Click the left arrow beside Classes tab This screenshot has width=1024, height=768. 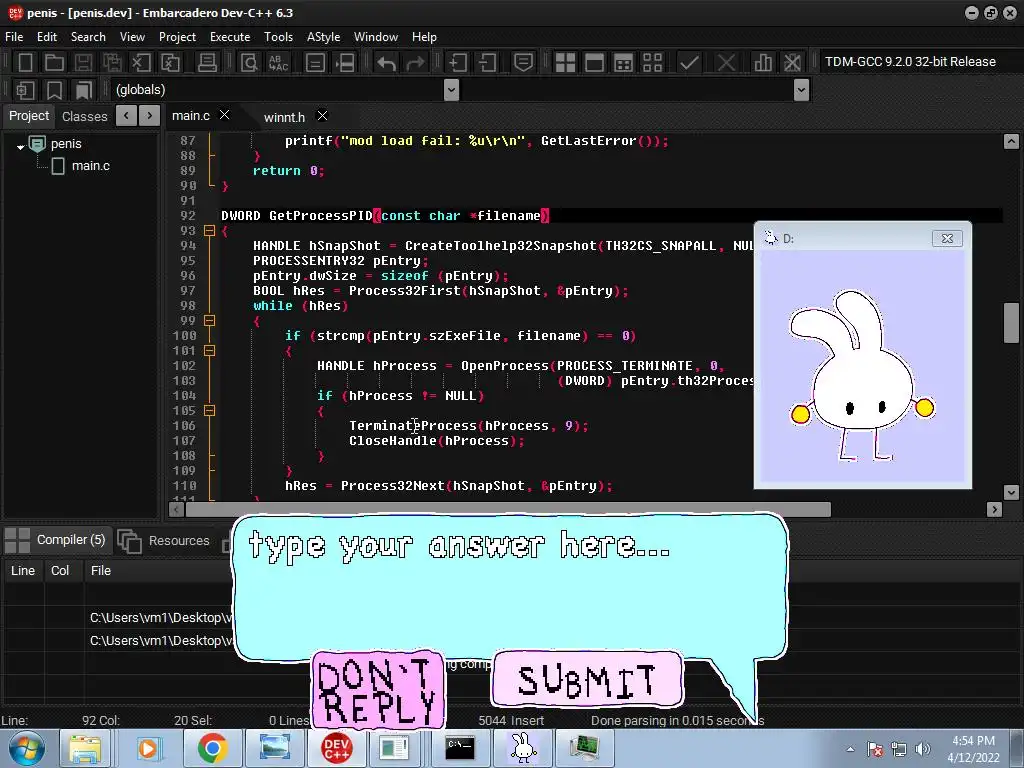click(127, 116)
